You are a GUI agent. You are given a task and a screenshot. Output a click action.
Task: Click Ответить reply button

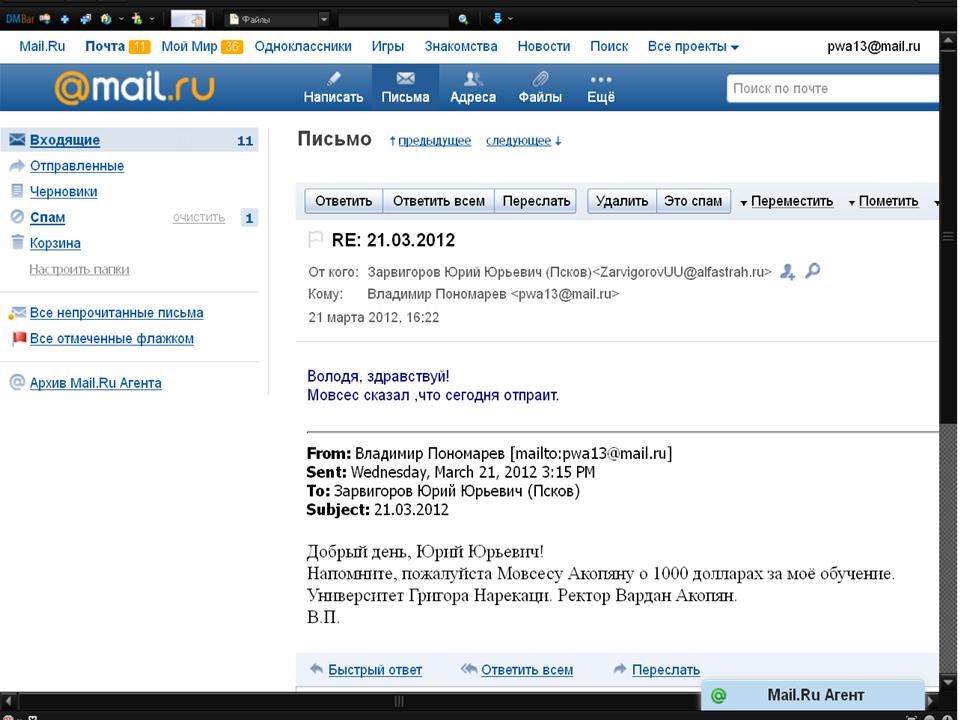pyautogui.click(x=343, y=201)
